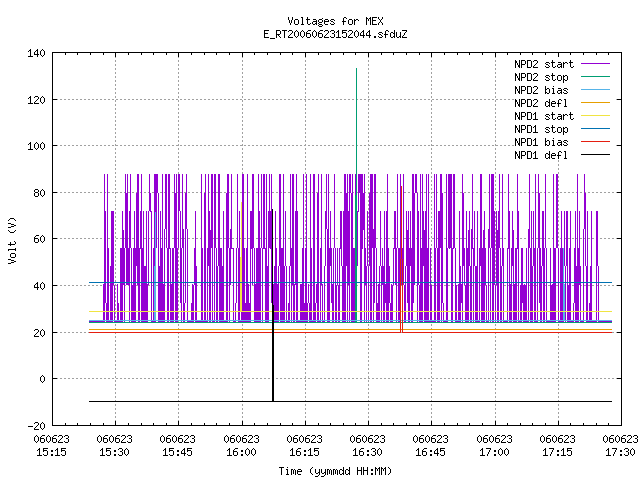This screenshot has width=640, height=480.
Task: Click the 120 y-axis tick label
Action: tap(36, 100)
